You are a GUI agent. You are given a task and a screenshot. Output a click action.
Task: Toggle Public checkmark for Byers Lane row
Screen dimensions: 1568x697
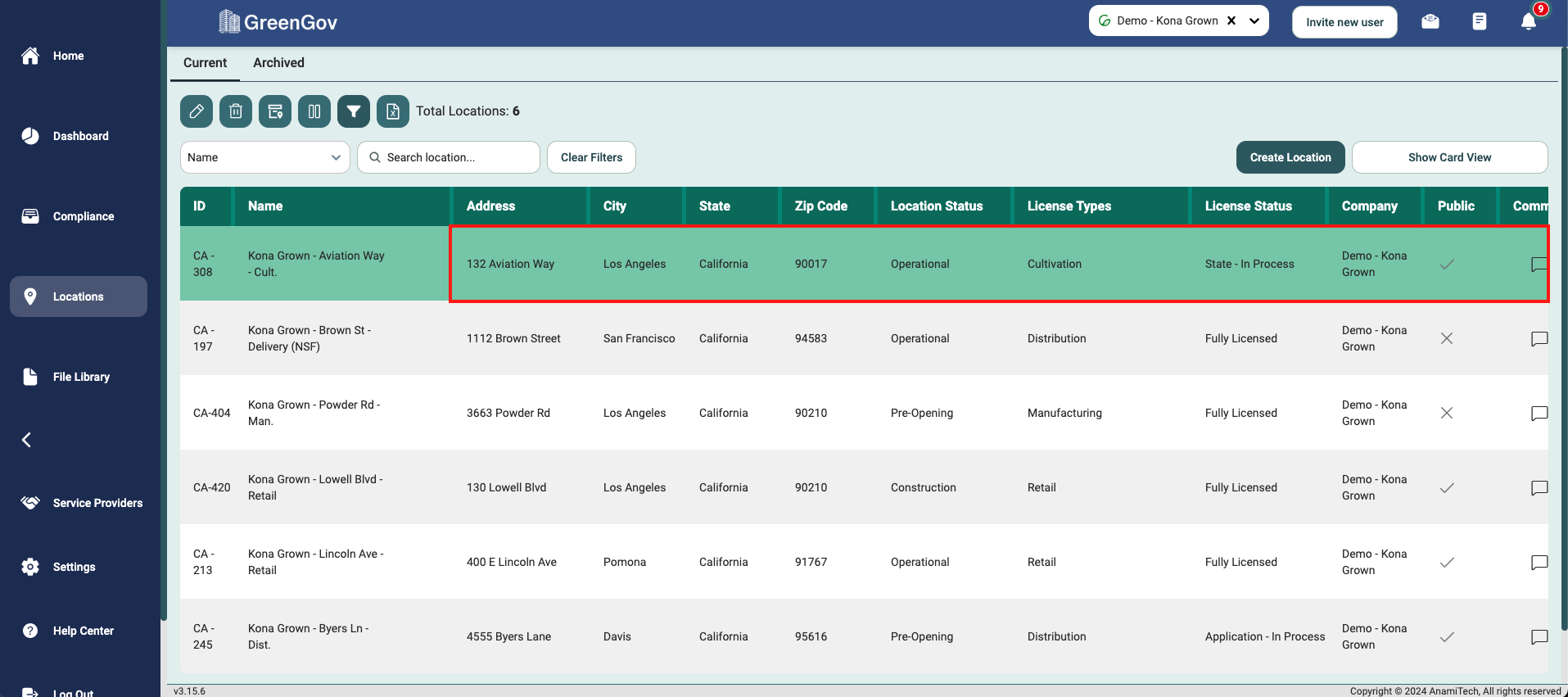[1447, 637]
